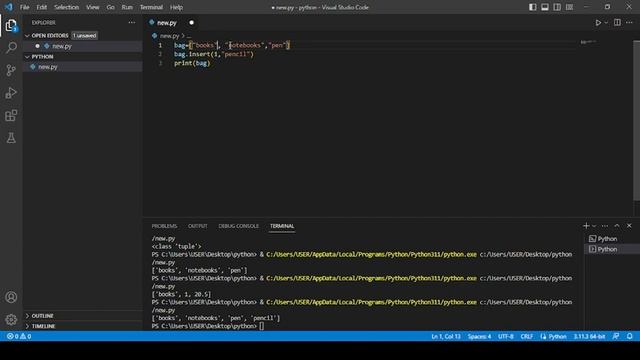Image resolution: width=640 pixels, height=360 pixels.
Task: Open the View menu
Action: point(93,7)
